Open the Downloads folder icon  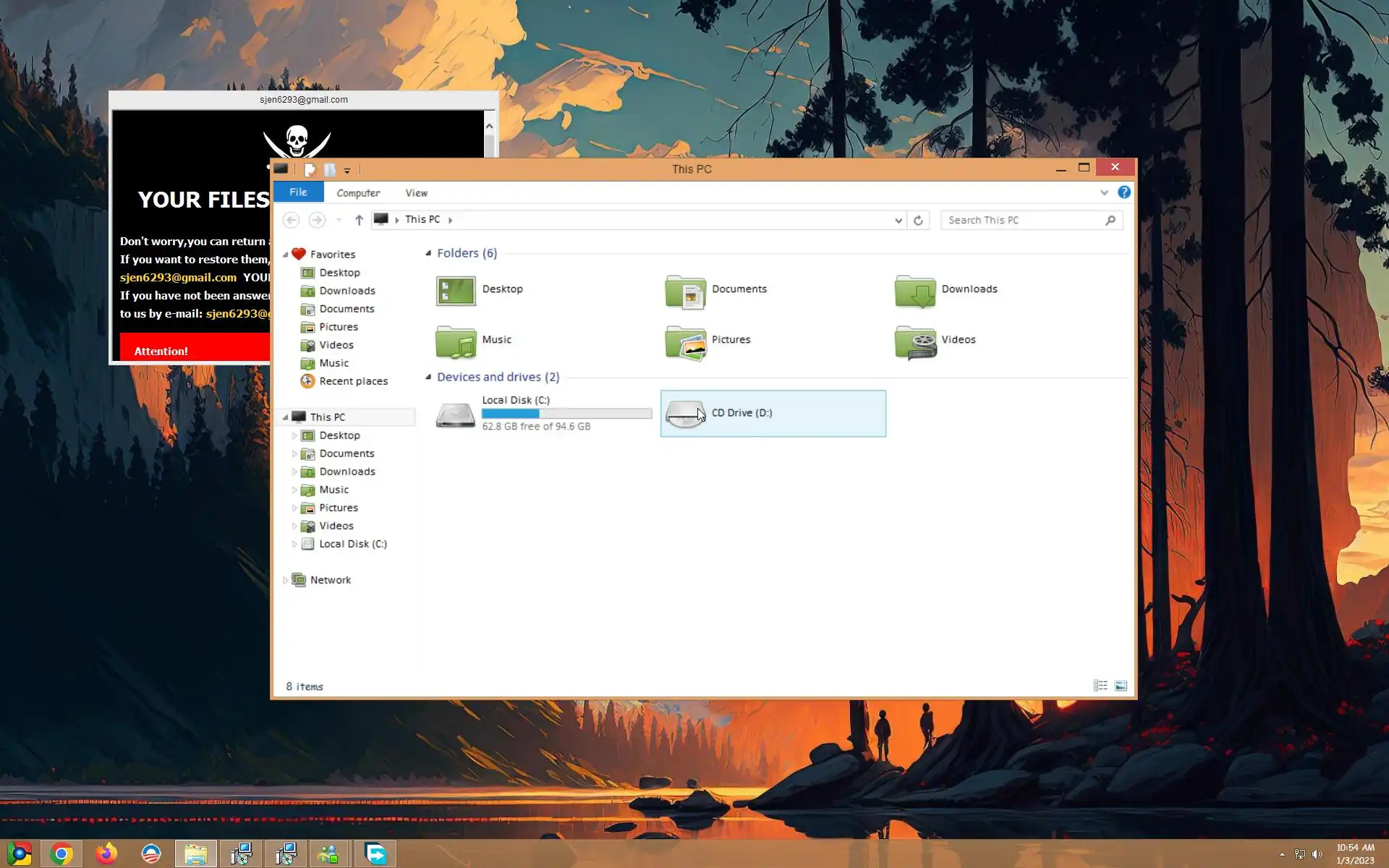coord(914,291)
